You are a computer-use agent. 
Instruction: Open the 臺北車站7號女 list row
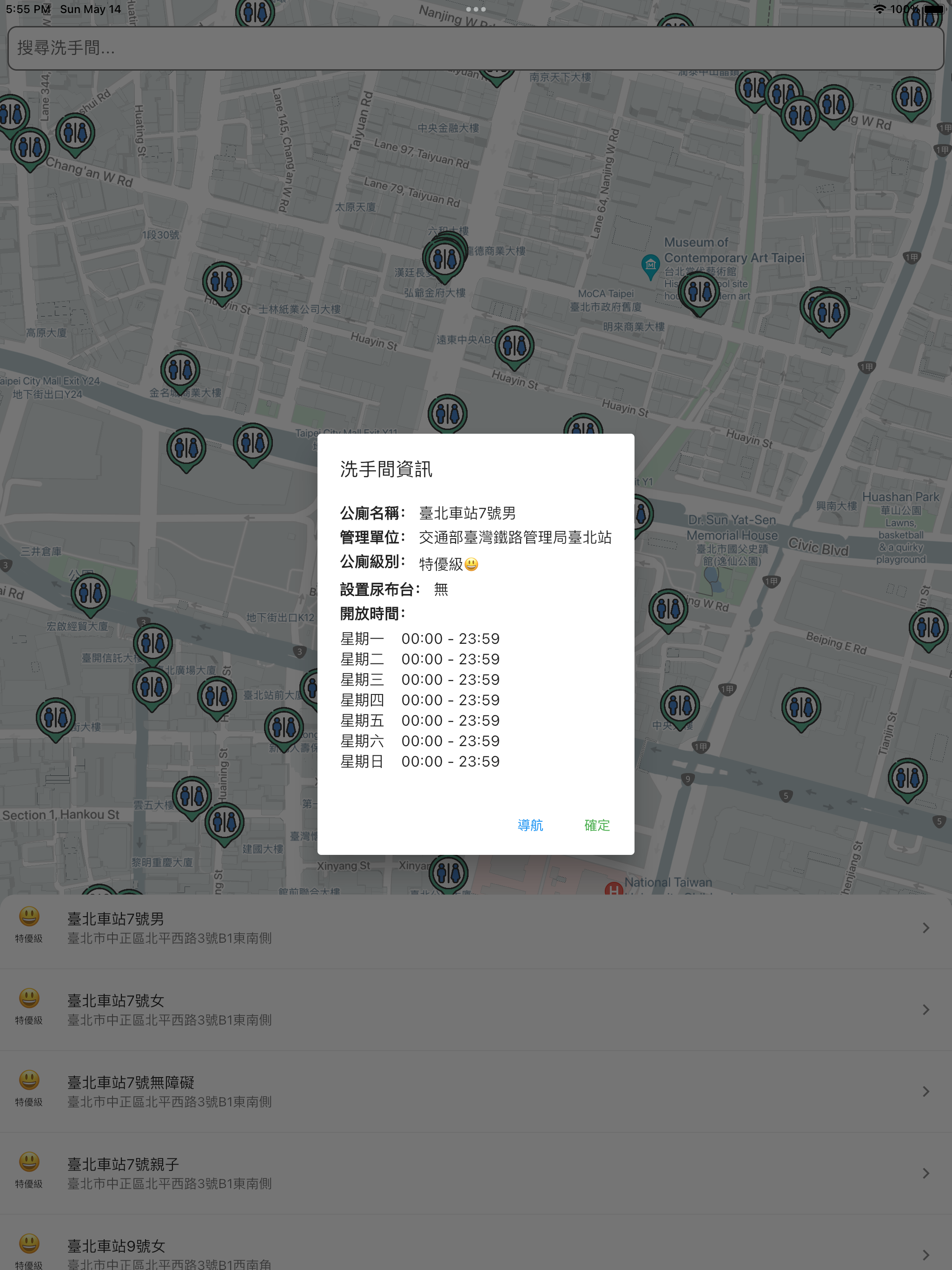pos(476,1010)
